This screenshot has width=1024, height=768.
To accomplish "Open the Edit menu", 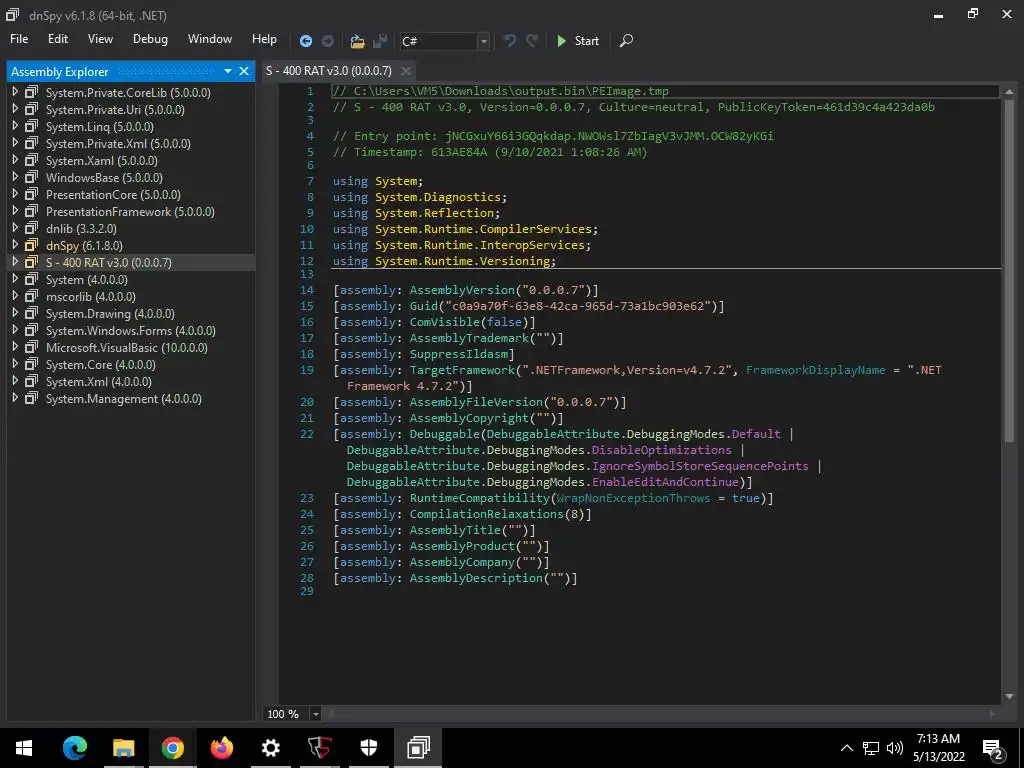I will [x=57, y=39].
